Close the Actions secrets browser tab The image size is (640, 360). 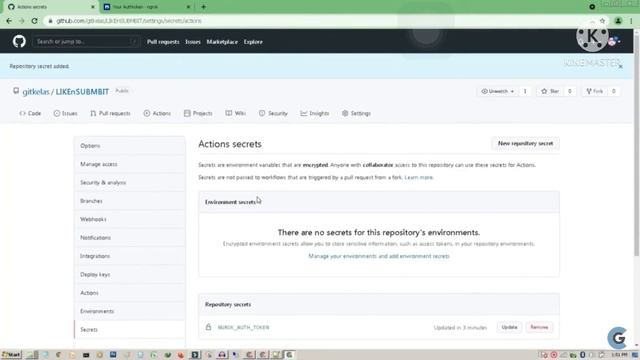(93, 7)
